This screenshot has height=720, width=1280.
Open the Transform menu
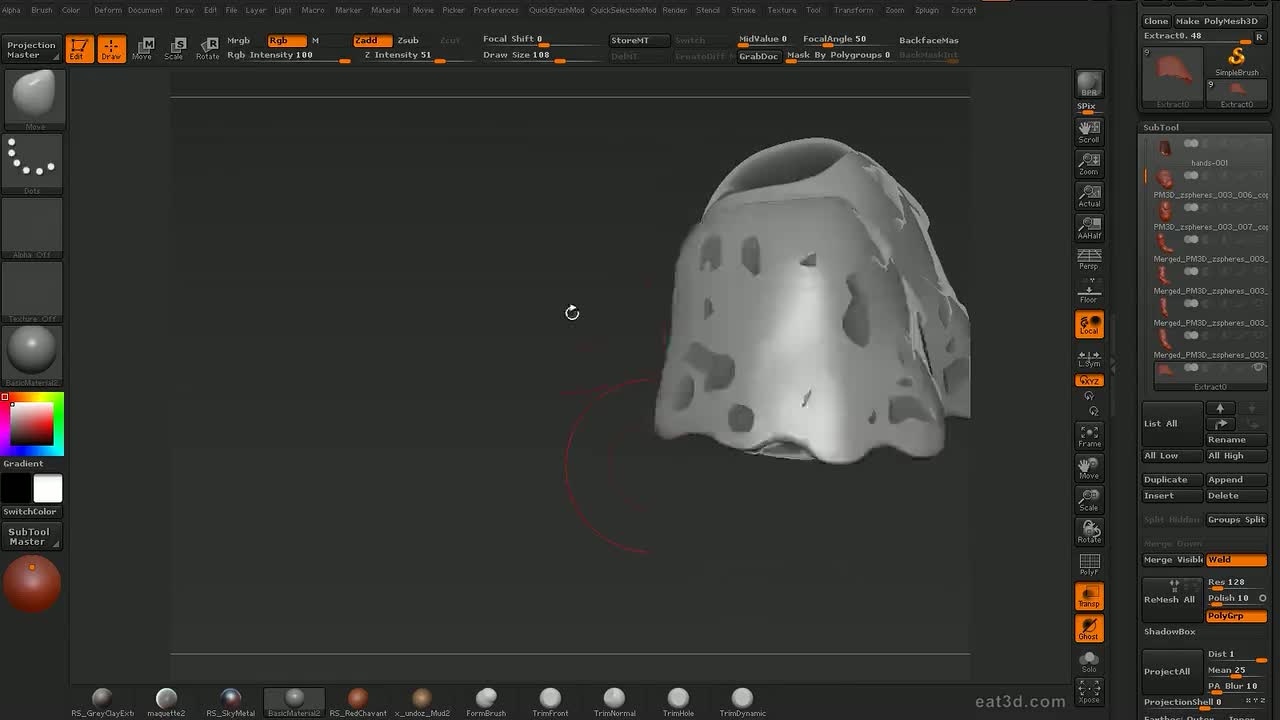pyautogui.click(x=853, y=10)
